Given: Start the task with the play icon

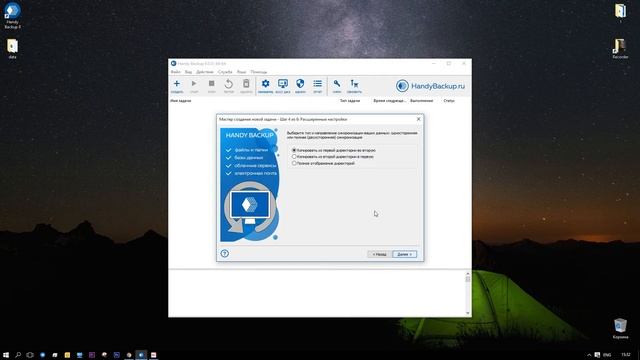Looking at the screenshot, I should click(194, 86).
